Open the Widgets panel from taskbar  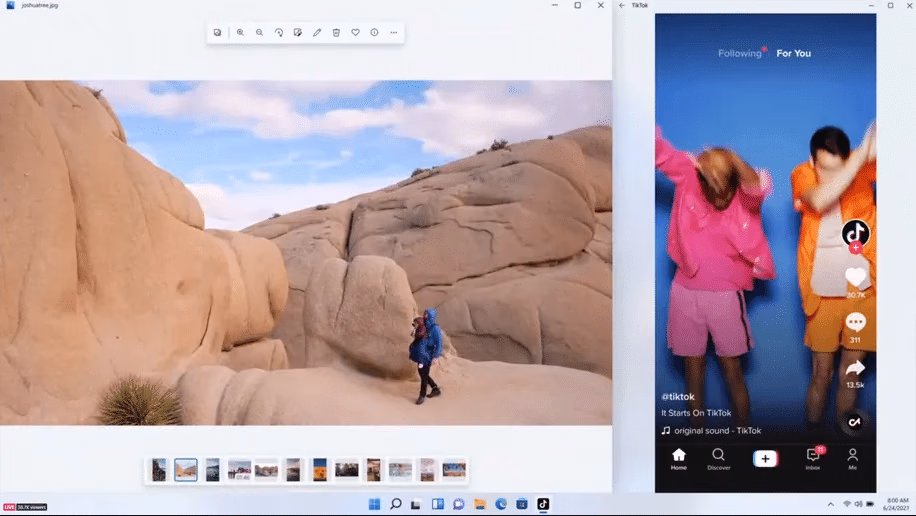438,504
